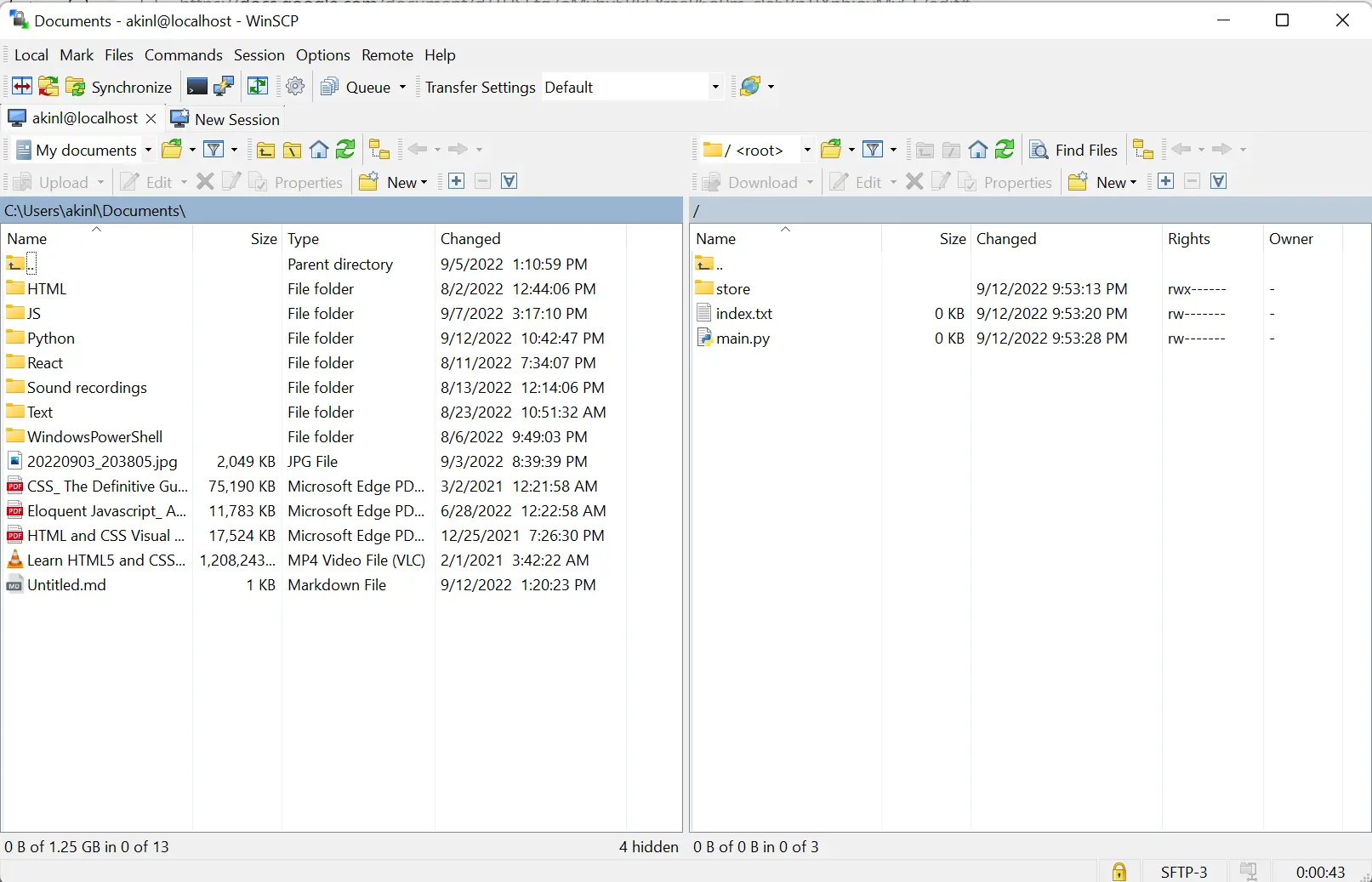Image resolution: width=1372 pixels, height=882 pixels.
Task: Open the Files menu
Action: [x=119, y=55]
